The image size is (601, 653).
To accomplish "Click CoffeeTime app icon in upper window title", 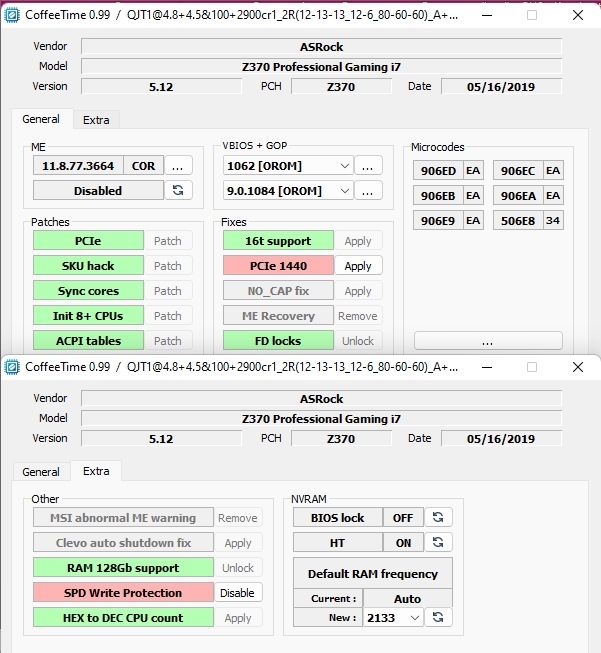I will [x=12, y=15].
